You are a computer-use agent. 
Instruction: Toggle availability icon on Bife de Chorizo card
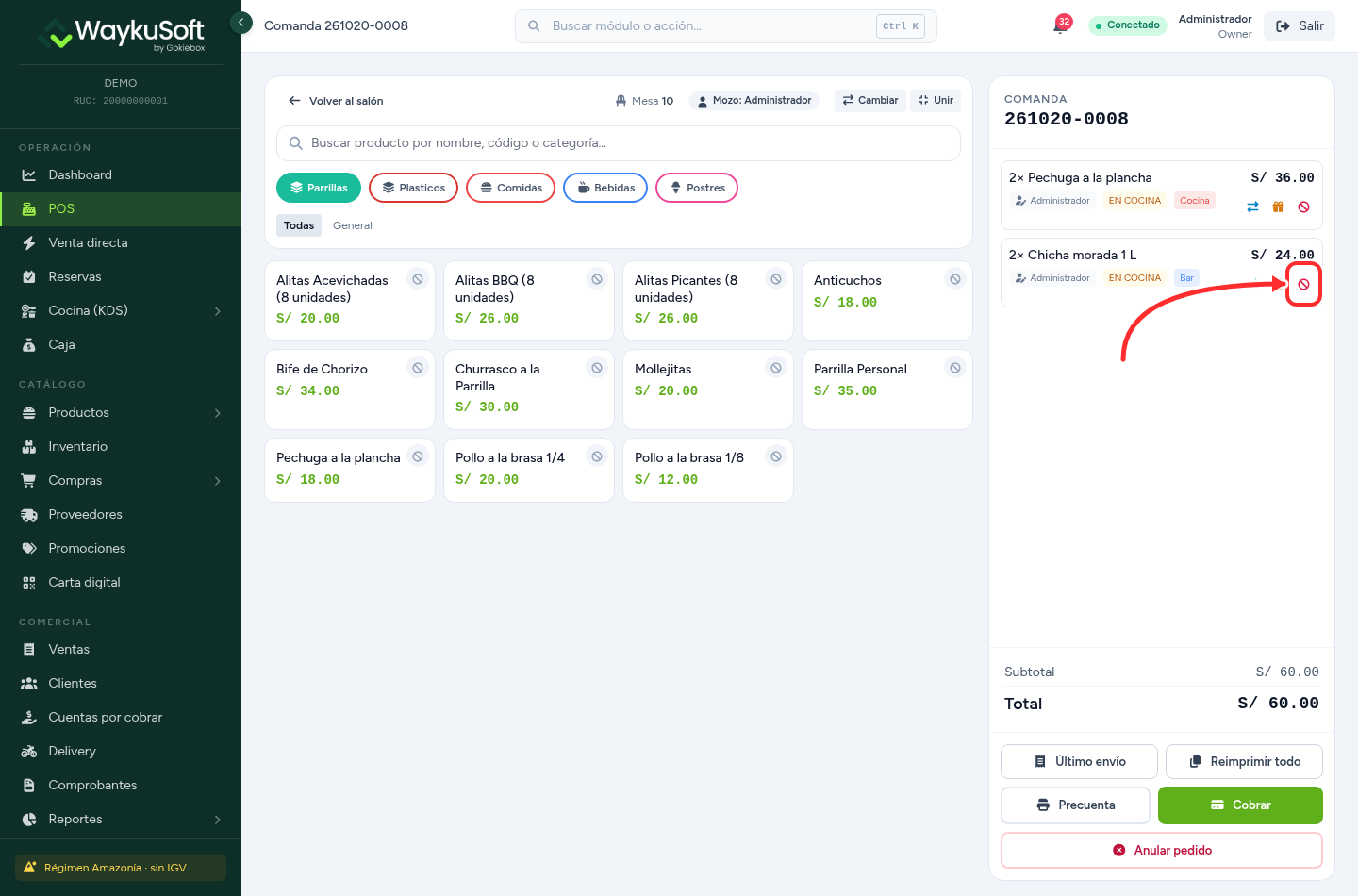[x=418, y=368]
